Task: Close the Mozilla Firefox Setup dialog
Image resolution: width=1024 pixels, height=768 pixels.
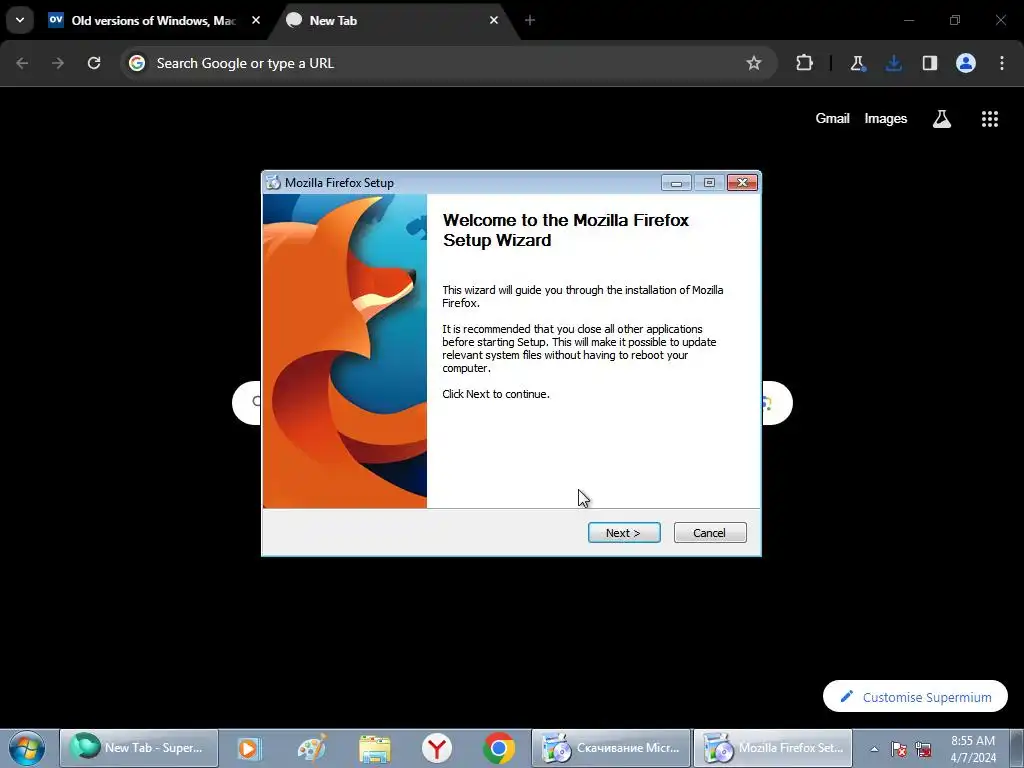Action: (x=742, y=183)
